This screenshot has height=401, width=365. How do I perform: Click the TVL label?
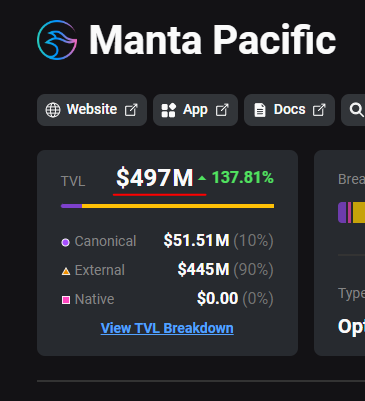(x=73, y=182)
